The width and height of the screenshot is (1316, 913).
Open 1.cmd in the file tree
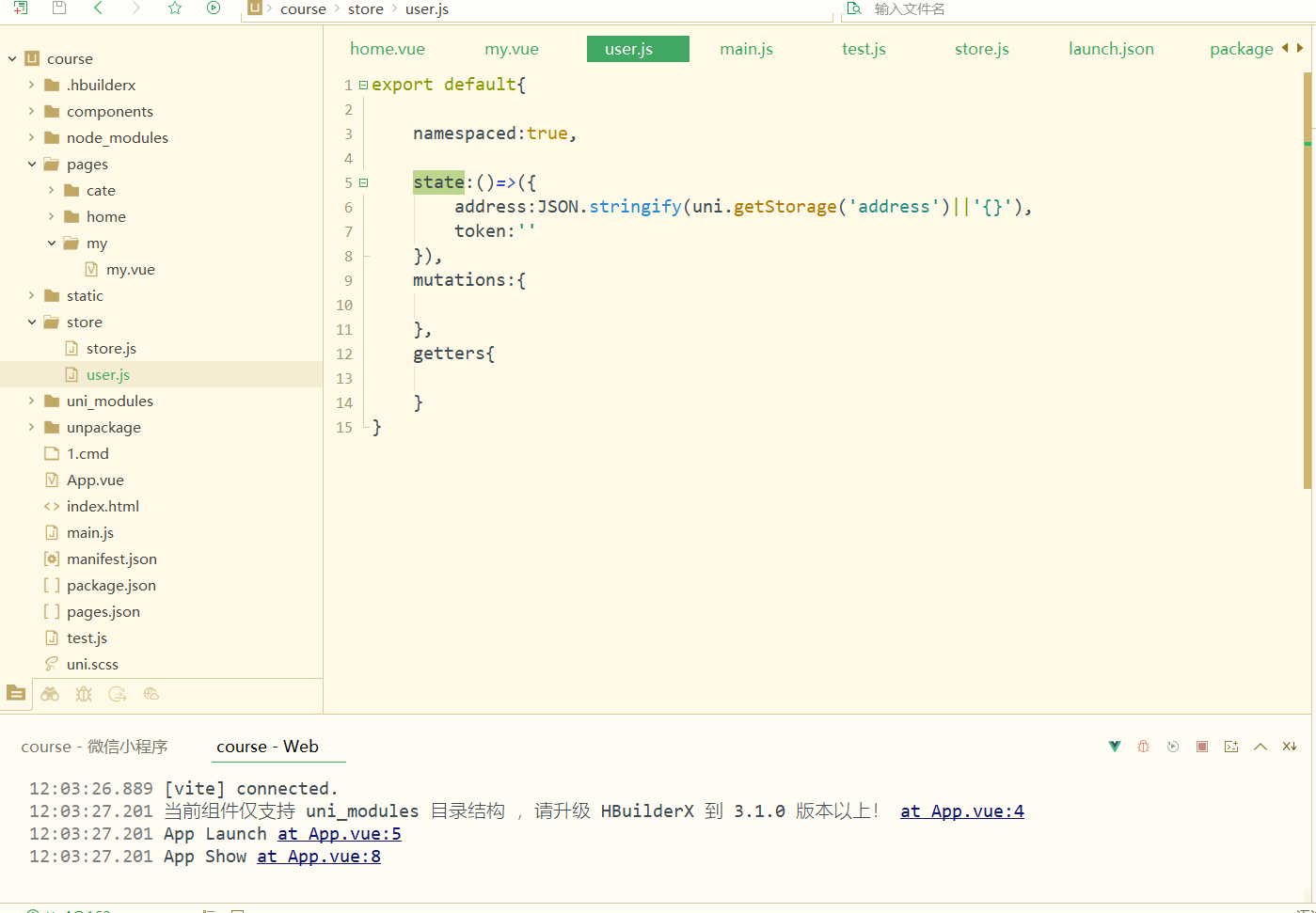click(x=87, y=453)
